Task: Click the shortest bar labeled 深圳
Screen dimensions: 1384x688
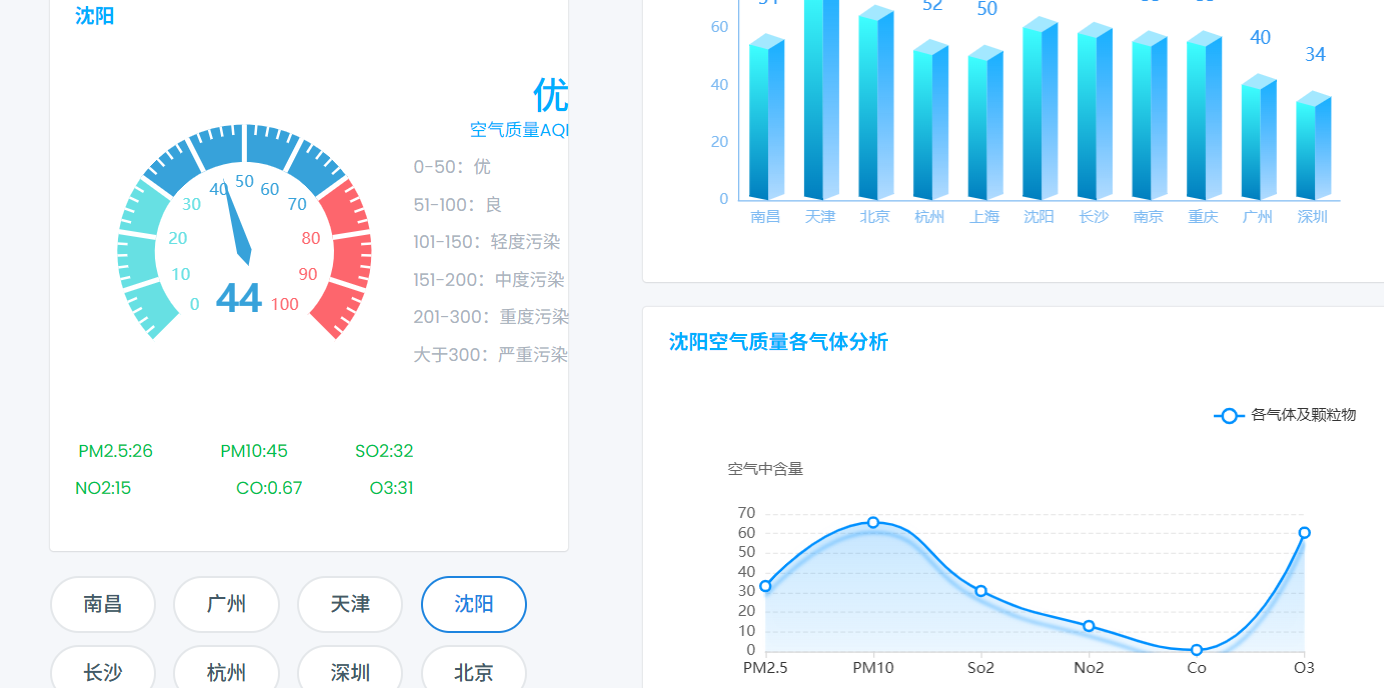Action: [x=1311, y=150]
